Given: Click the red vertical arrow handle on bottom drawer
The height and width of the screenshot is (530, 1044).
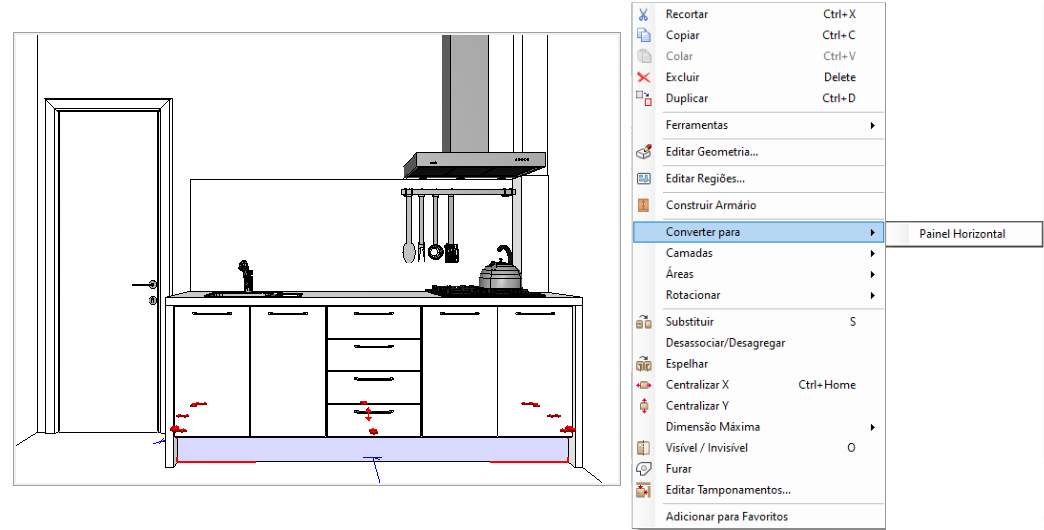Looking at the screenshot, I should (x=368, y=414).
